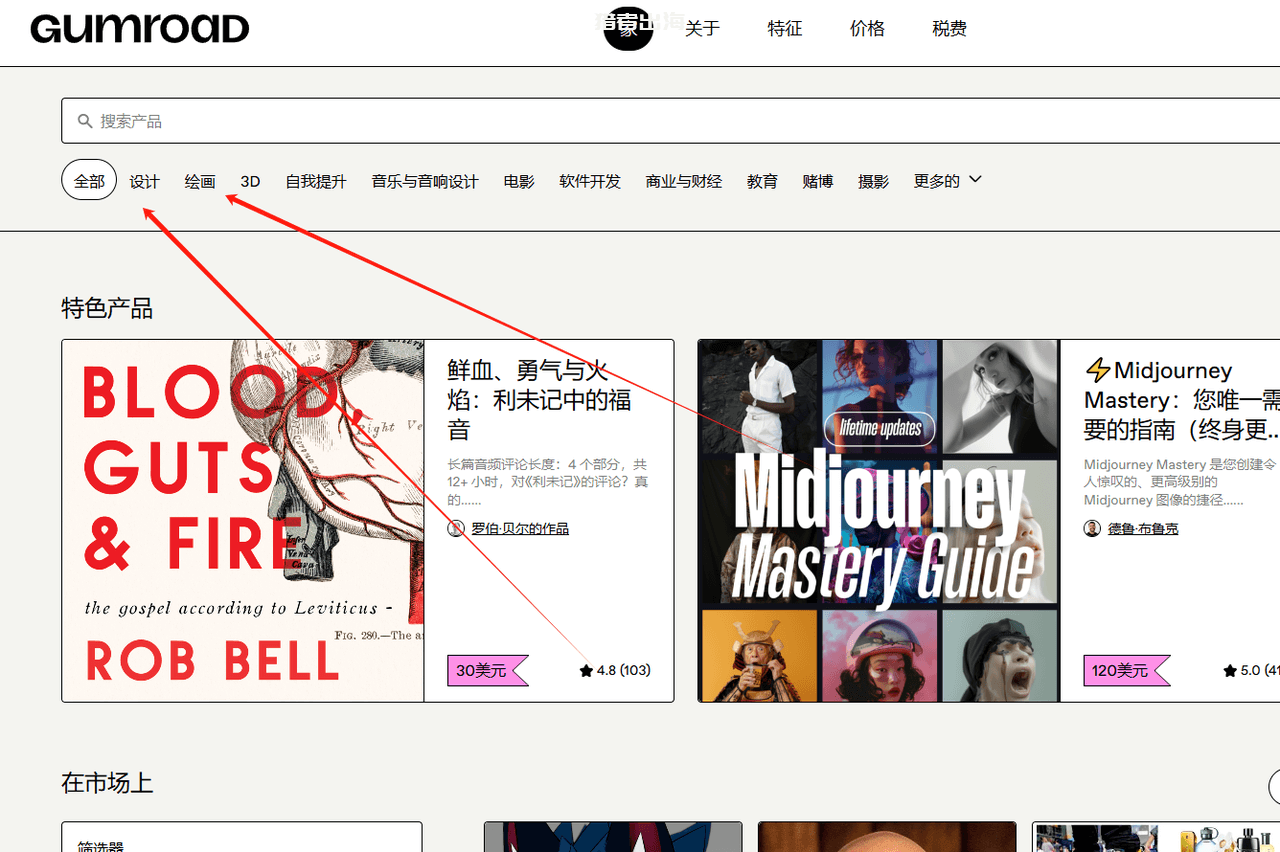The height and width of the screenshot is (852, 1280).
Task: Click the 特色产品 section heading
Action: pos(107,308)
